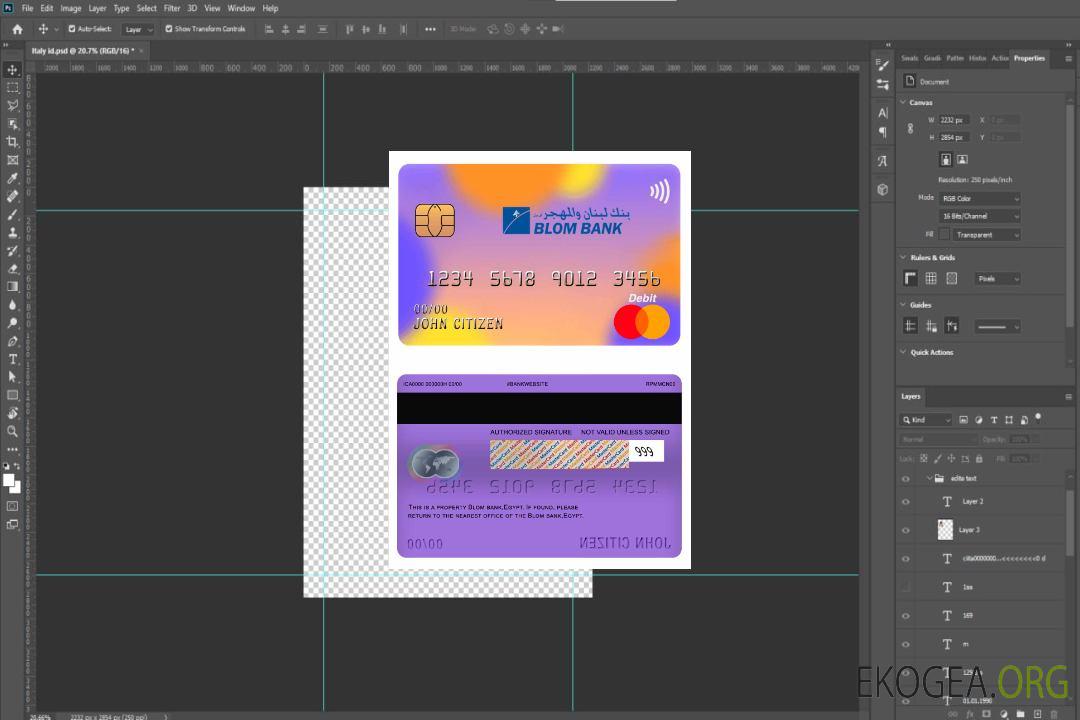Select portrait canvas orientation icon
The image size is (1080, 720).
click(x=946, y=159)
